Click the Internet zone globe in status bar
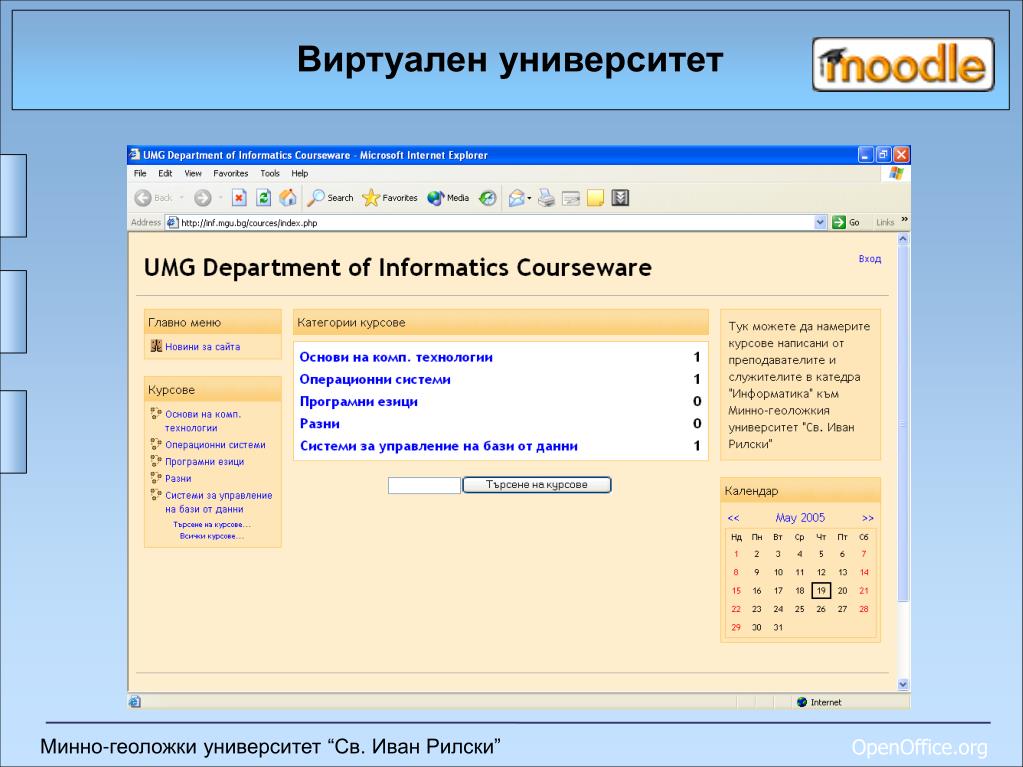The width and height of the screenshot is (1023, 767). click(x=802, y=702)
